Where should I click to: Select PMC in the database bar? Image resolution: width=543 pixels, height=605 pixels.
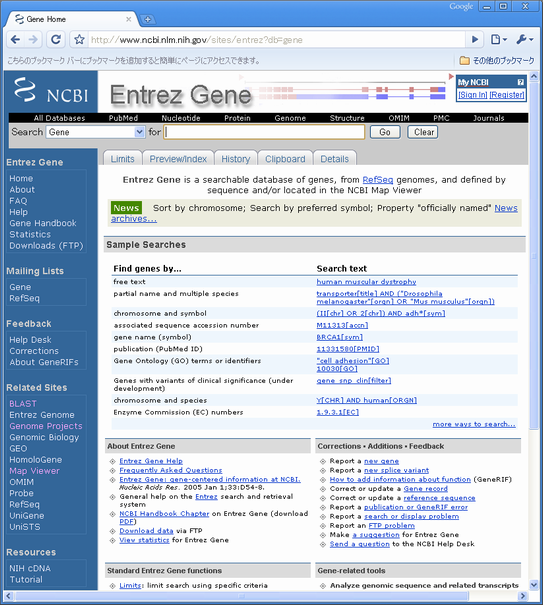[441, 118]
